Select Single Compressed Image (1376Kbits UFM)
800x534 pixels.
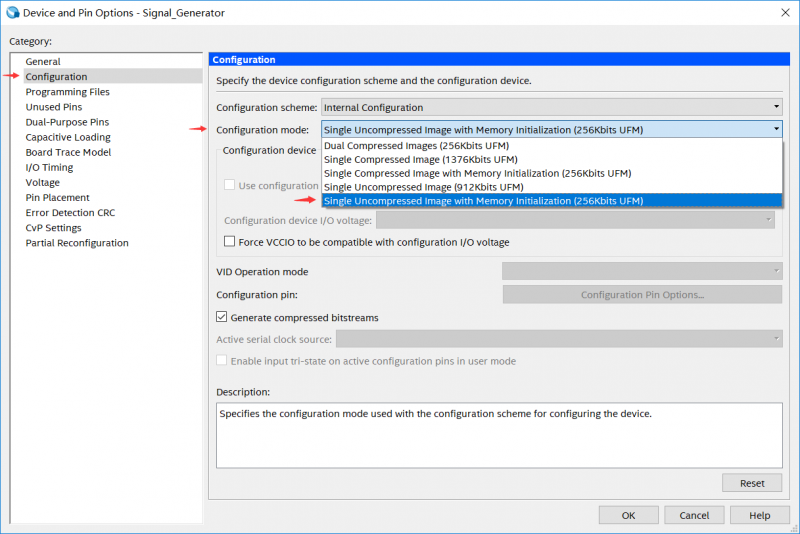421,159
